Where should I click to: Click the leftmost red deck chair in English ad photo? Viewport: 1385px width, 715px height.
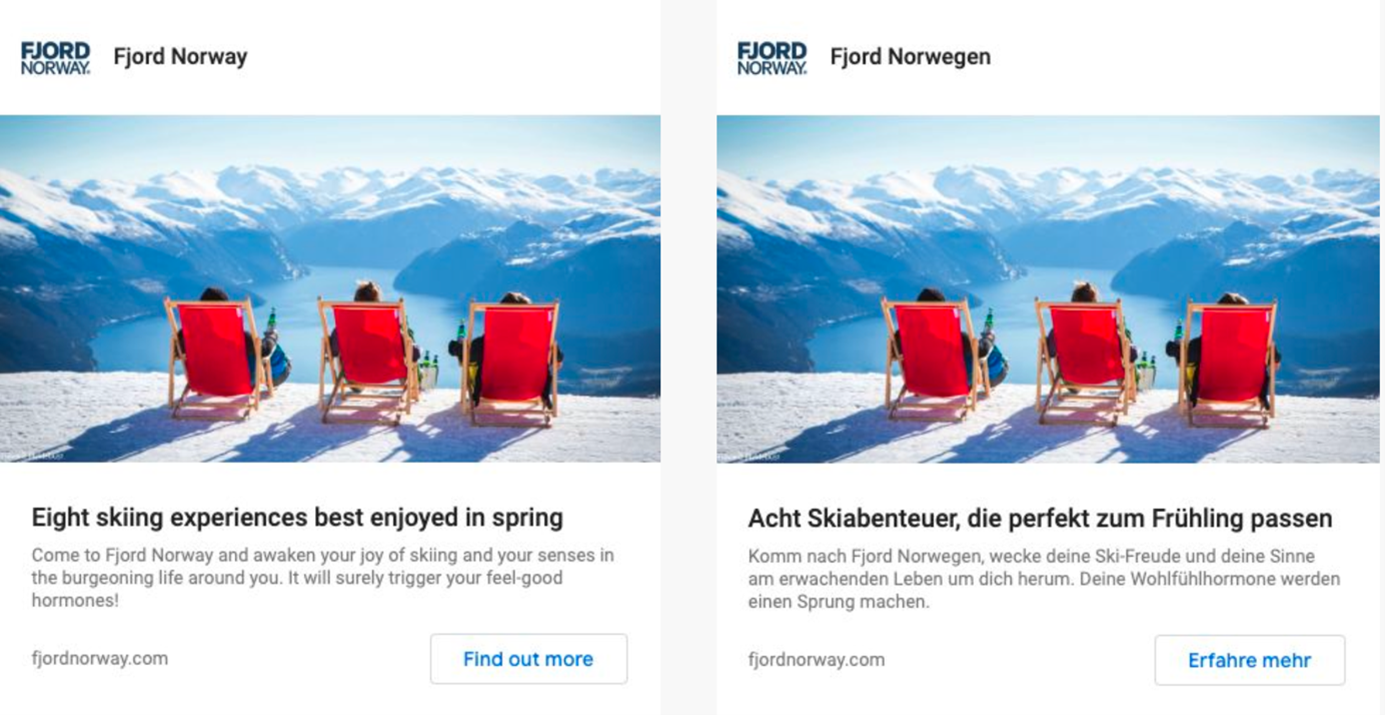point(216,352)
